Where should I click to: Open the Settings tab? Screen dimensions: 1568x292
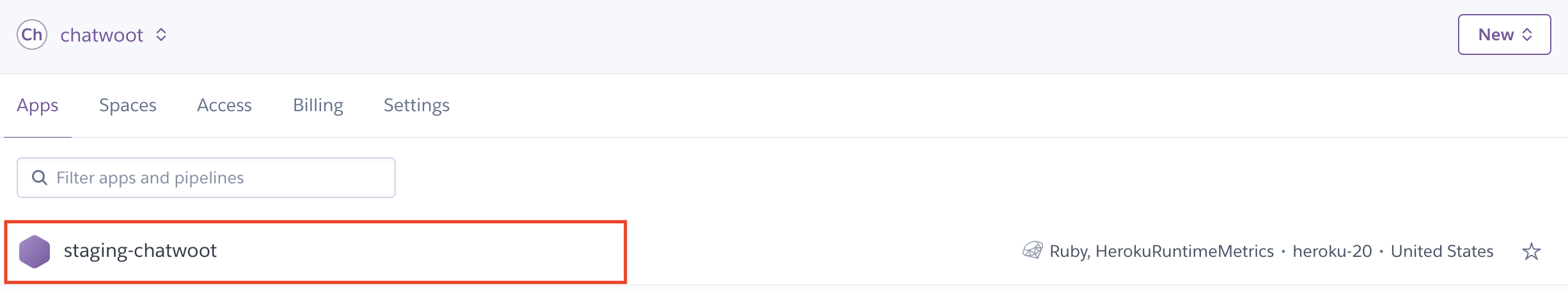point(416,105)
